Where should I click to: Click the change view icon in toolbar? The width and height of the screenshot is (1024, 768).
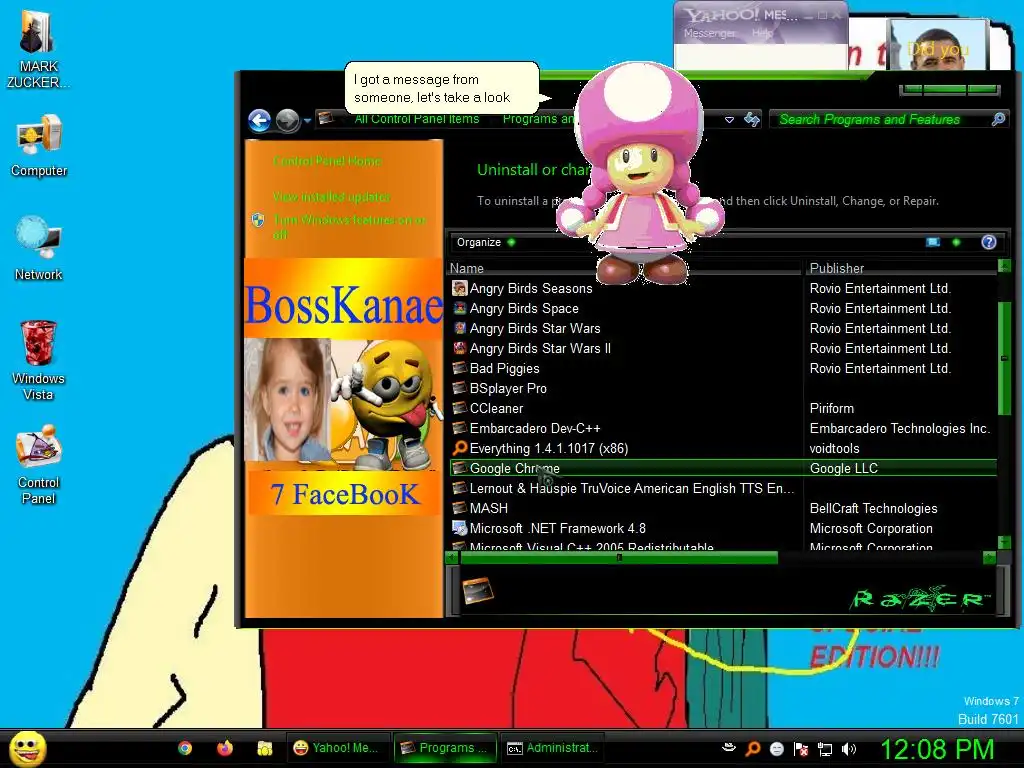click(x=933, y=242)
